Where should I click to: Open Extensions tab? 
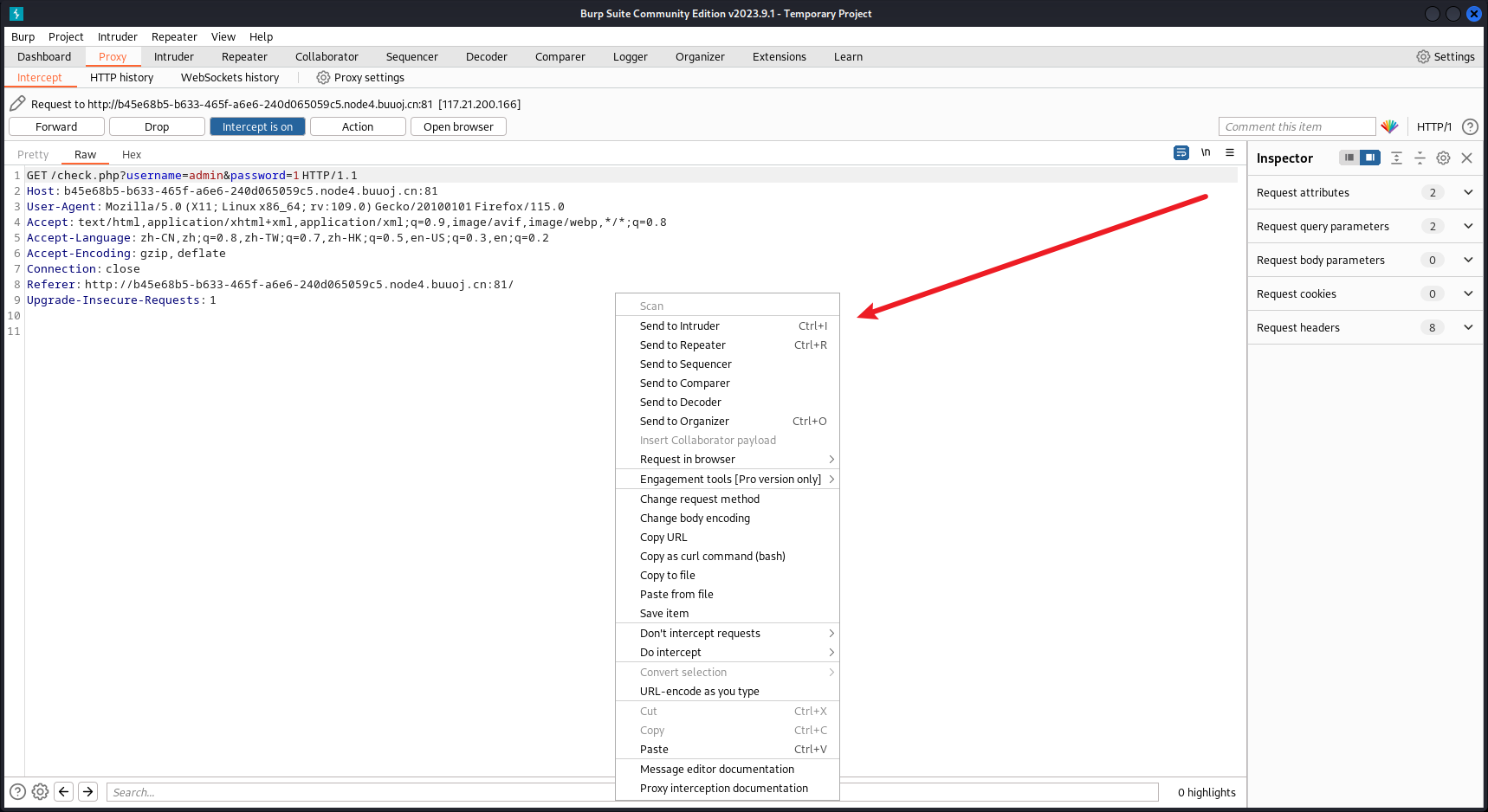tap(779, 56)
